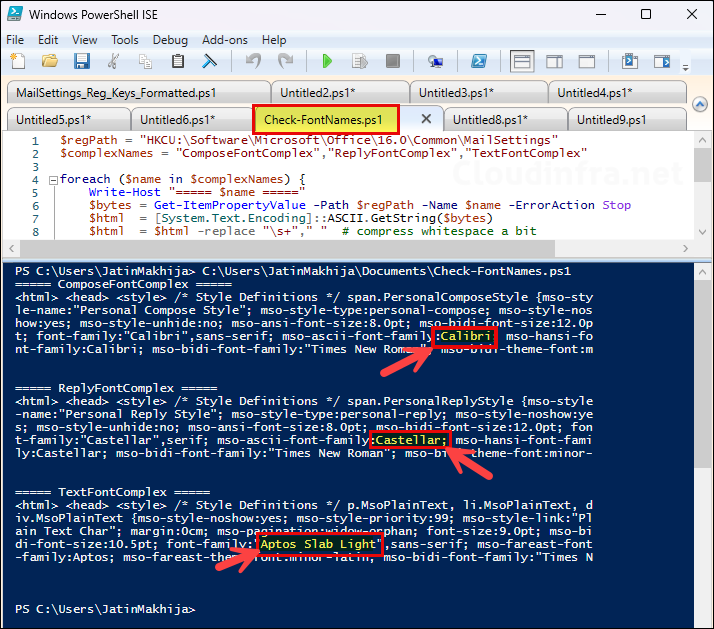Paste using the clipboard icon
The height and width of the screenshot is (629, 714).
(178, 61)
